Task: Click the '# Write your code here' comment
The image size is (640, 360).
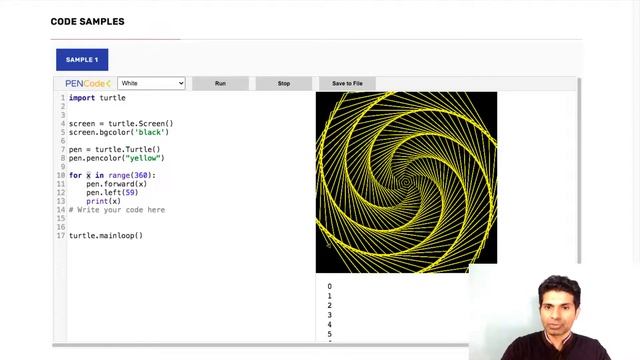Action: (x=117, y=210)
